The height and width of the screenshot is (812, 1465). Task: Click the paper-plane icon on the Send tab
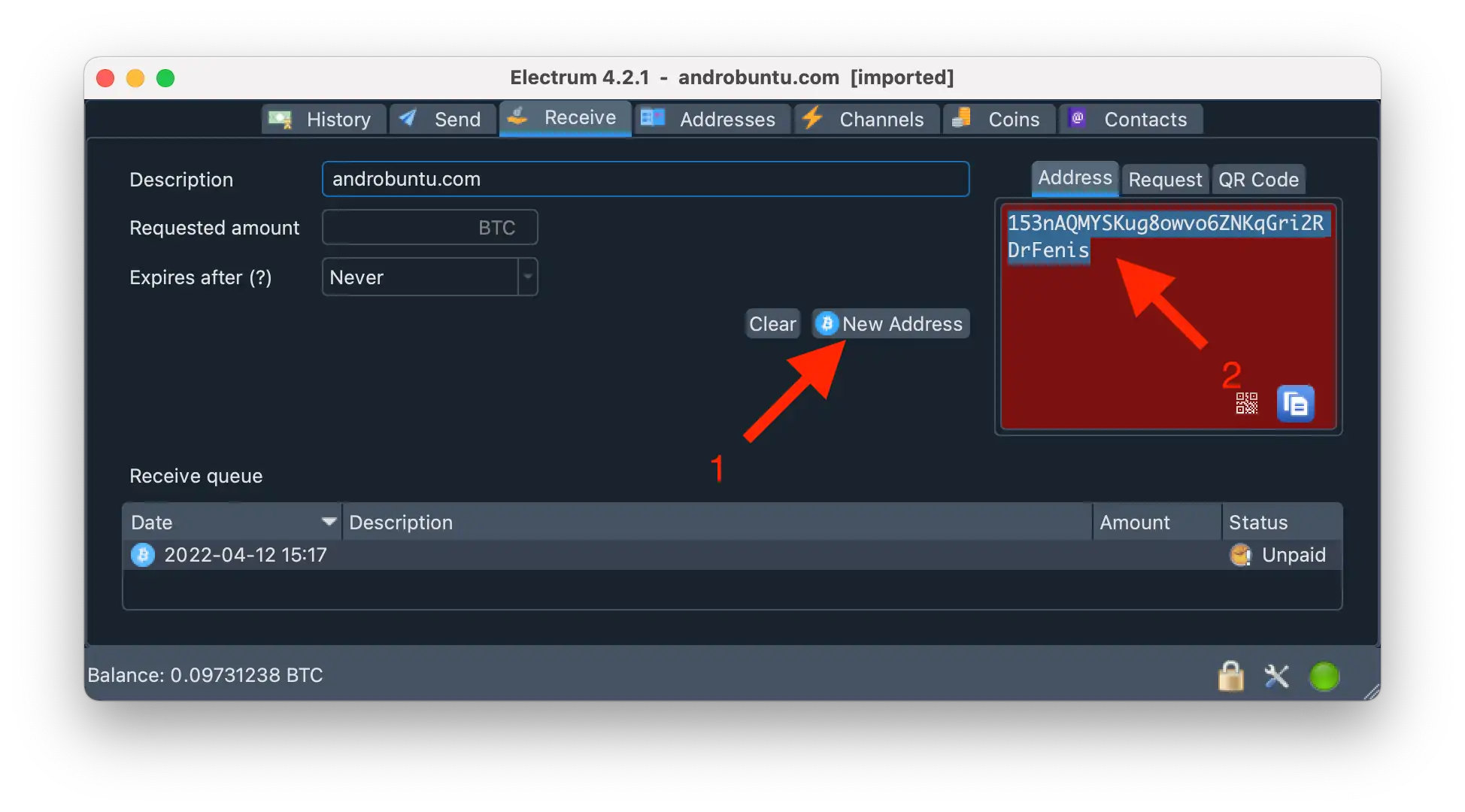pos(407,119)
